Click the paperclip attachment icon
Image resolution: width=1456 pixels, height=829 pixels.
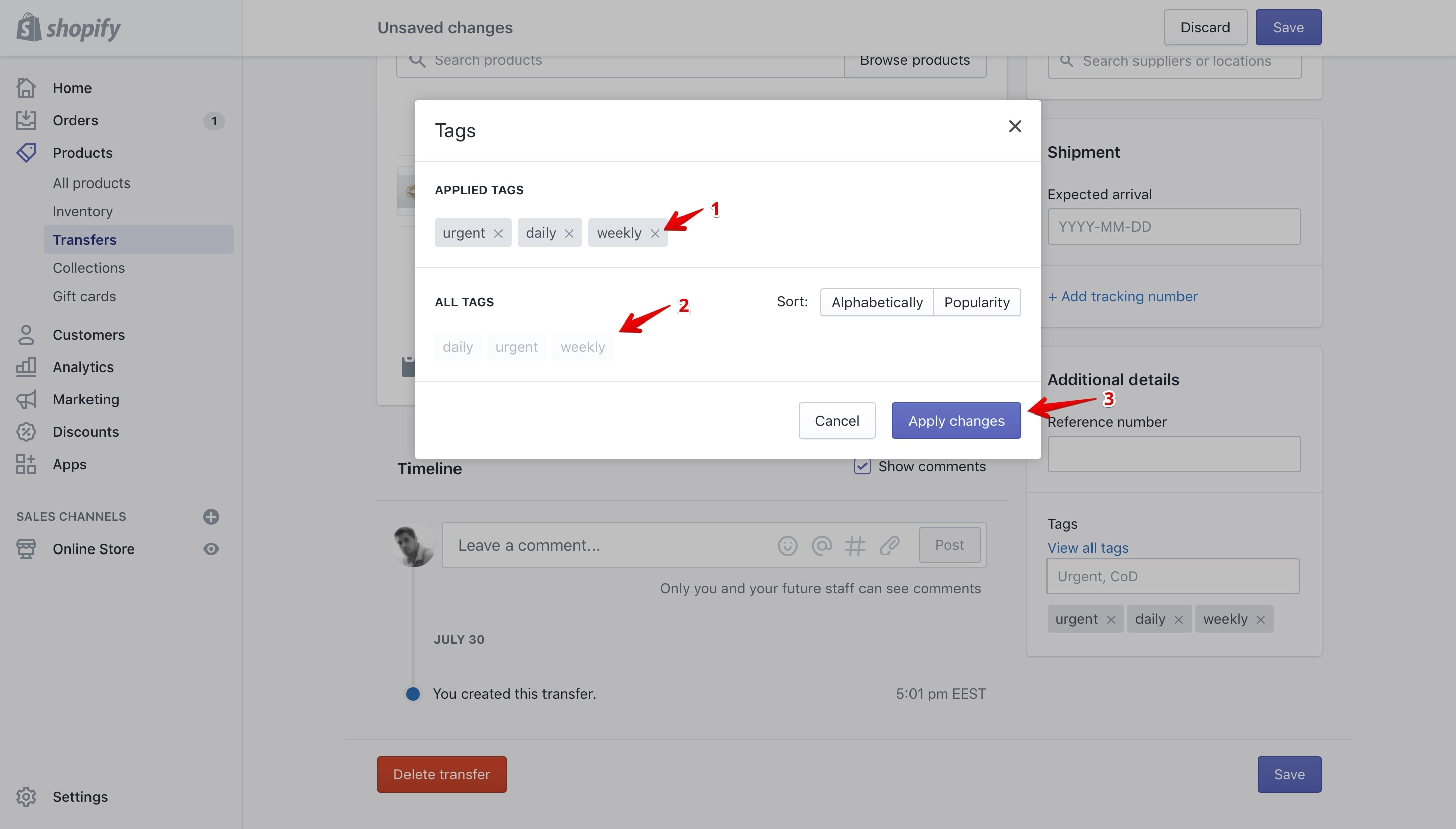[x=889, y=545]
